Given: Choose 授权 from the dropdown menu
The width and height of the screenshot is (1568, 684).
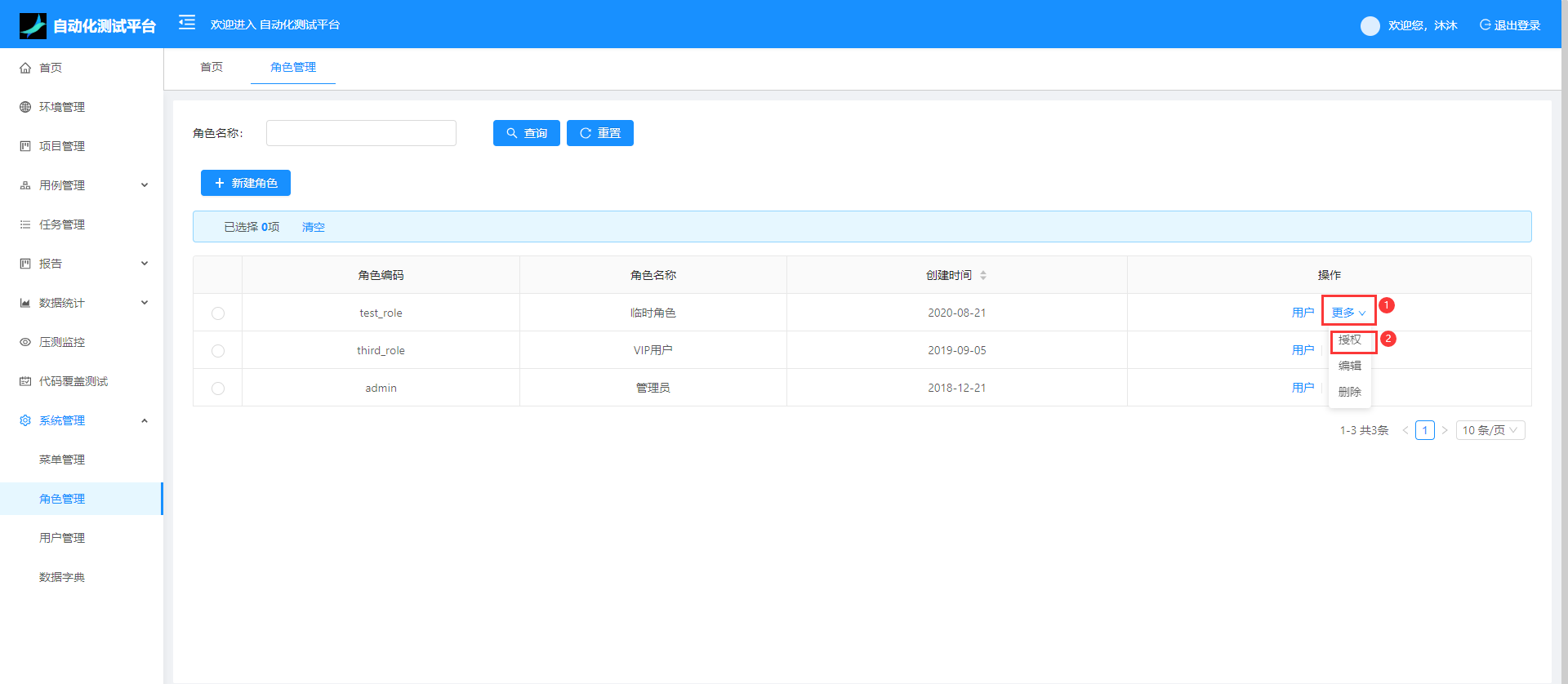Looking at the screenshot, I should coord(1350,340).
